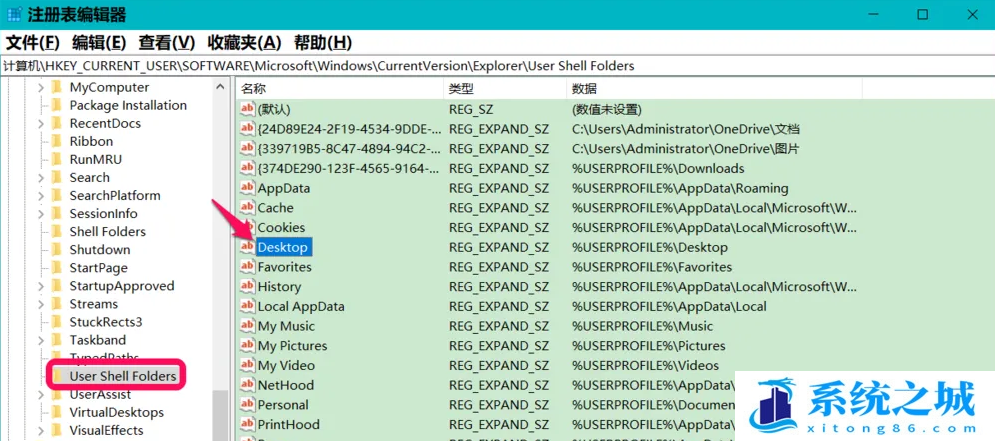Click the tree pane scroll up arrow

click(x=220, y=88)
